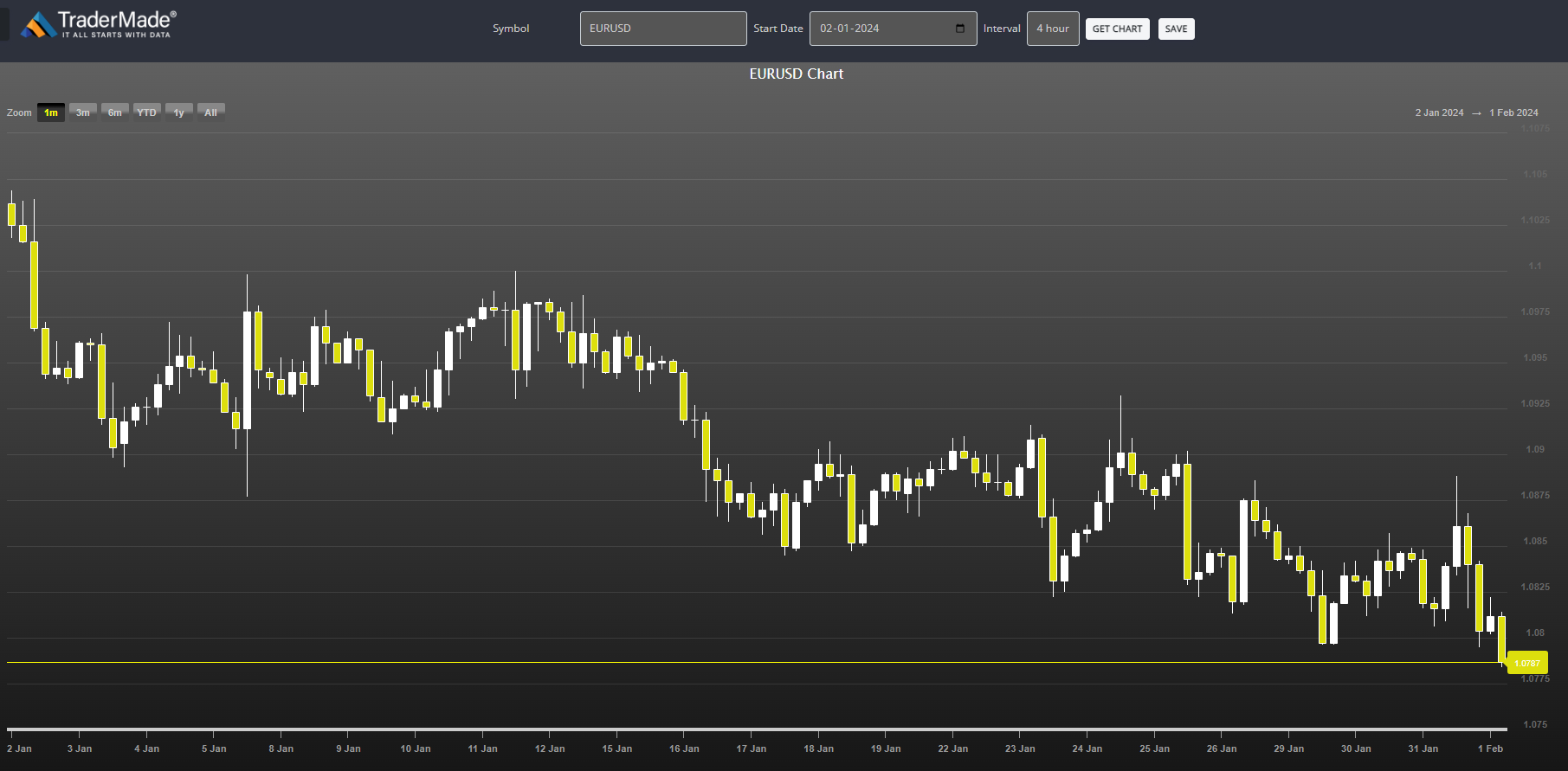Select the All zoom range
Viewport: 1568px width, 771px height.
point(211,112)
